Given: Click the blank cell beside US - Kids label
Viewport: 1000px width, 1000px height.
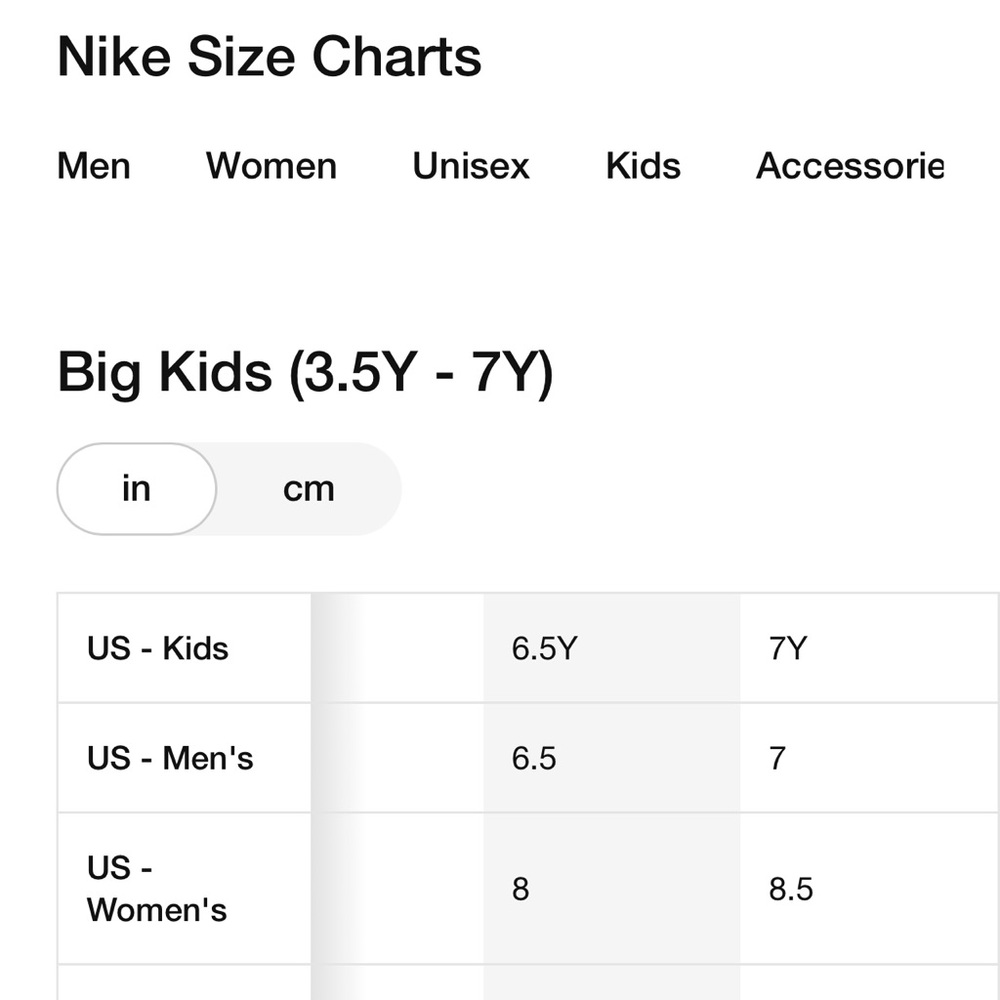Looking at the screenshot, I should click(x=398, y=648).
